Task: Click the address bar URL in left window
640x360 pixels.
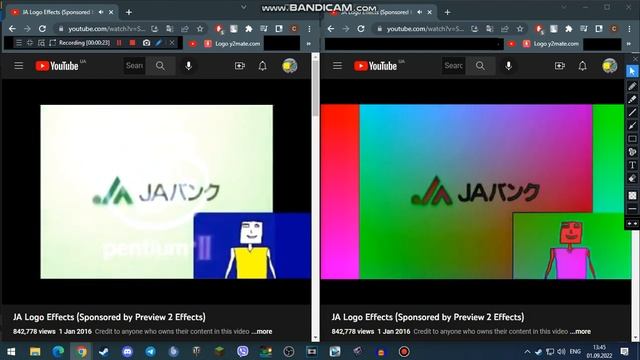Action: click(107, 29)
